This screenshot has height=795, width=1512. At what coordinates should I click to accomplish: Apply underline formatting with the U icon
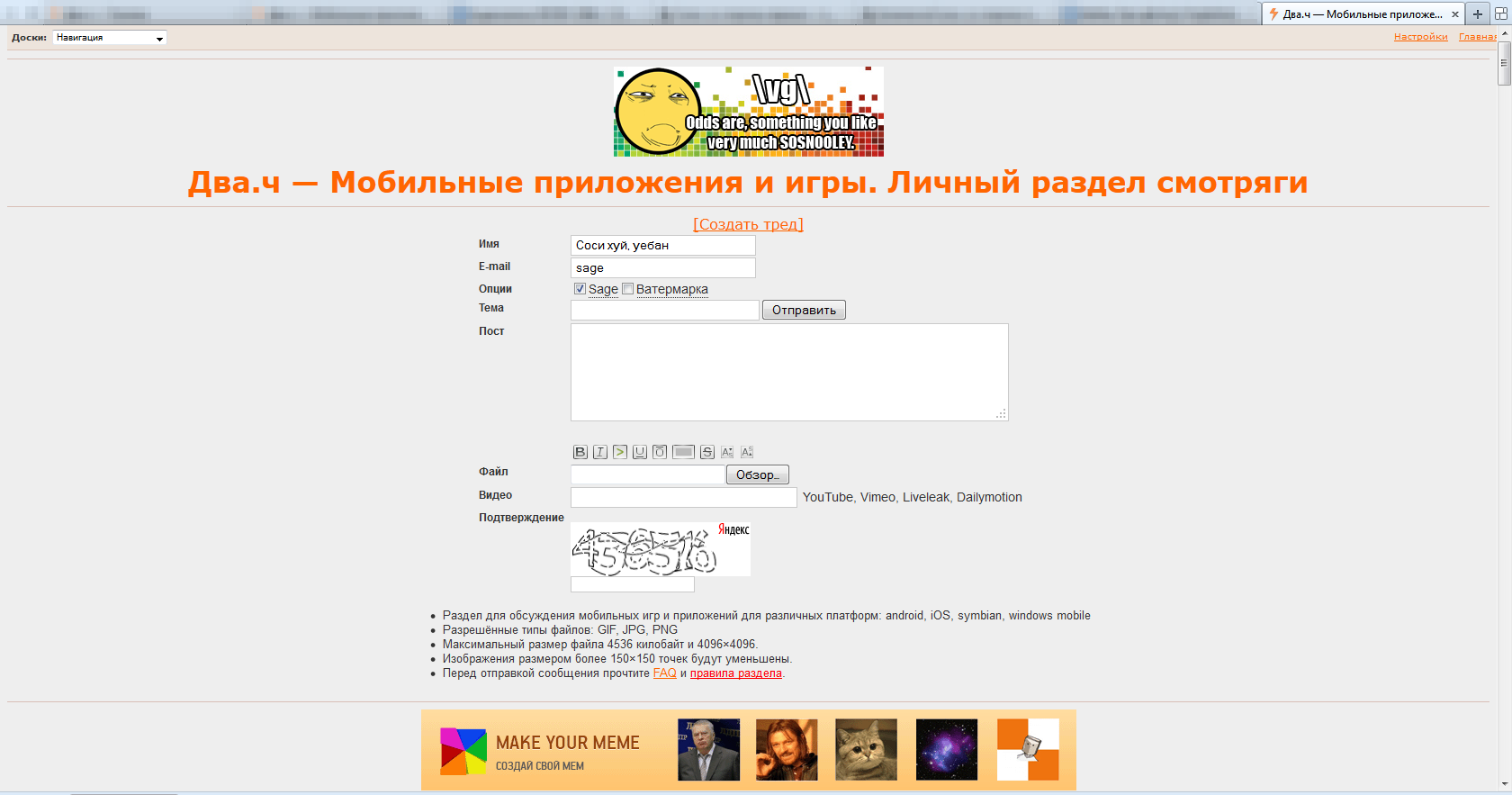pyautogui.click(x=640, y=452)
